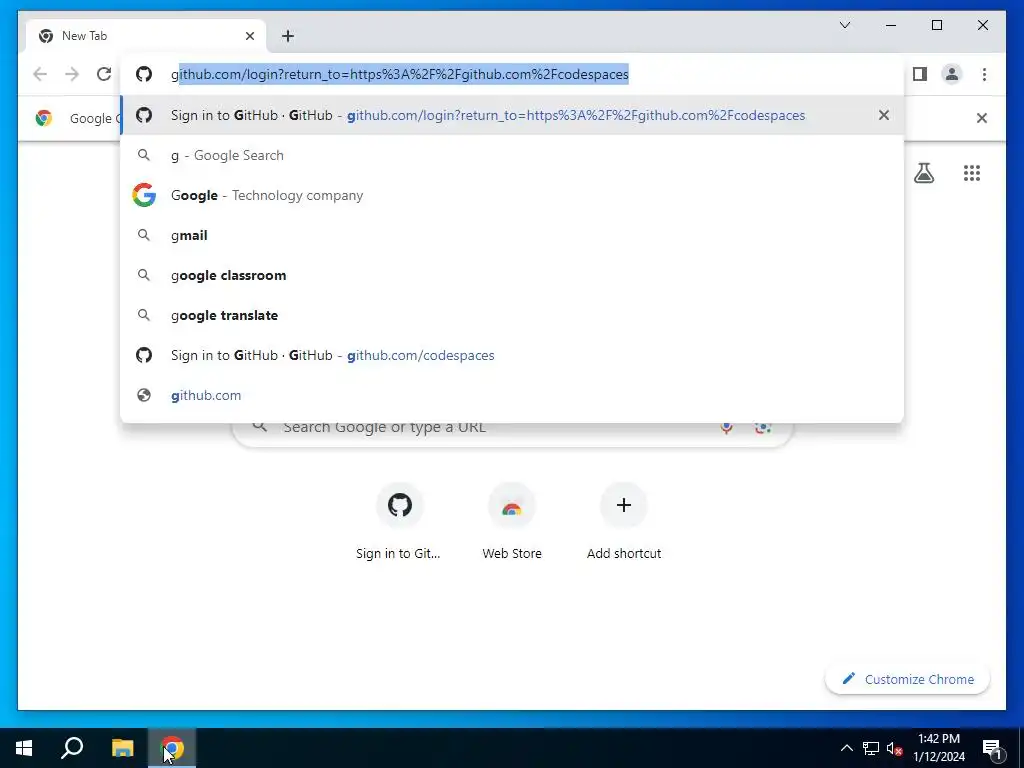Open Chrome side panel icon
This screenshot has width=1024, height=768.
920,74
